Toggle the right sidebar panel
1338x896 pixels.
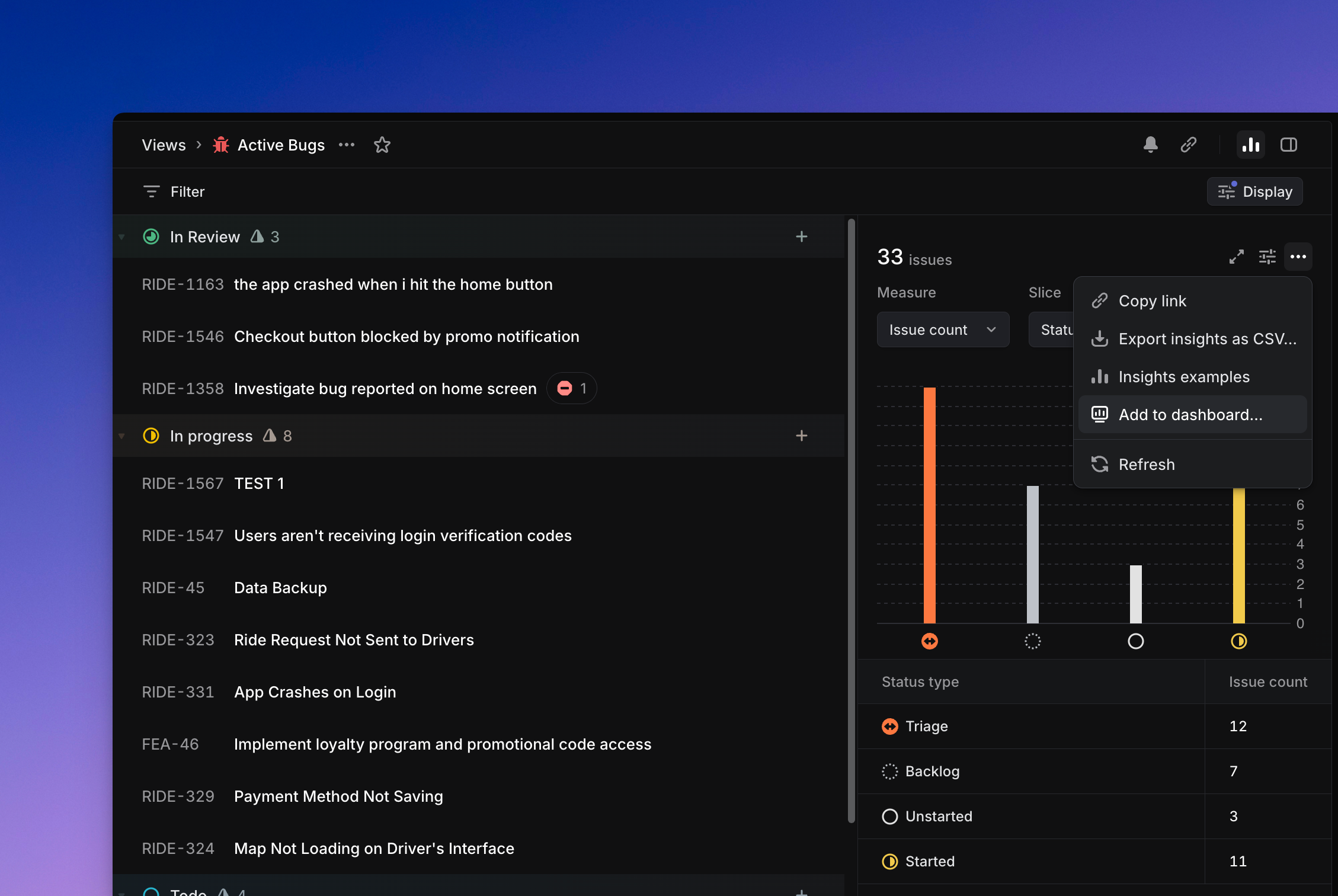[x=1288, y=145]
